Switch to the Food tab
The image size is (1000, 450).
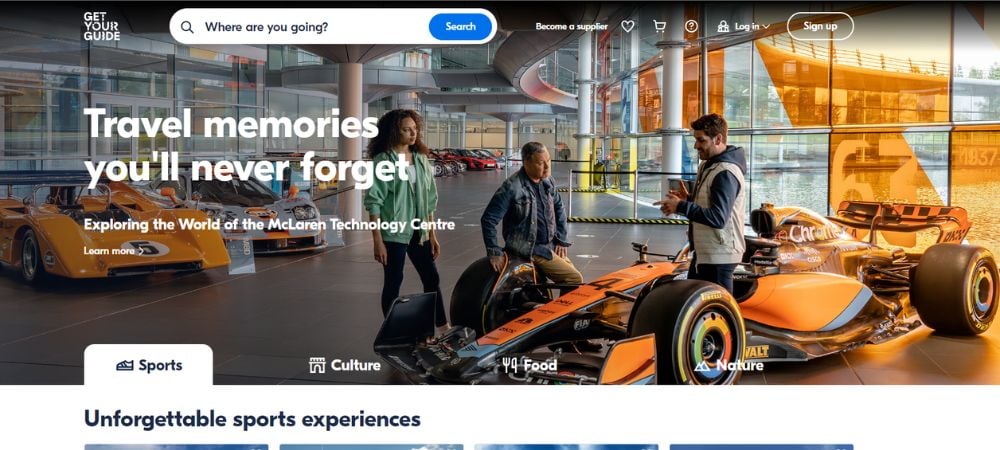pos(530,365)
